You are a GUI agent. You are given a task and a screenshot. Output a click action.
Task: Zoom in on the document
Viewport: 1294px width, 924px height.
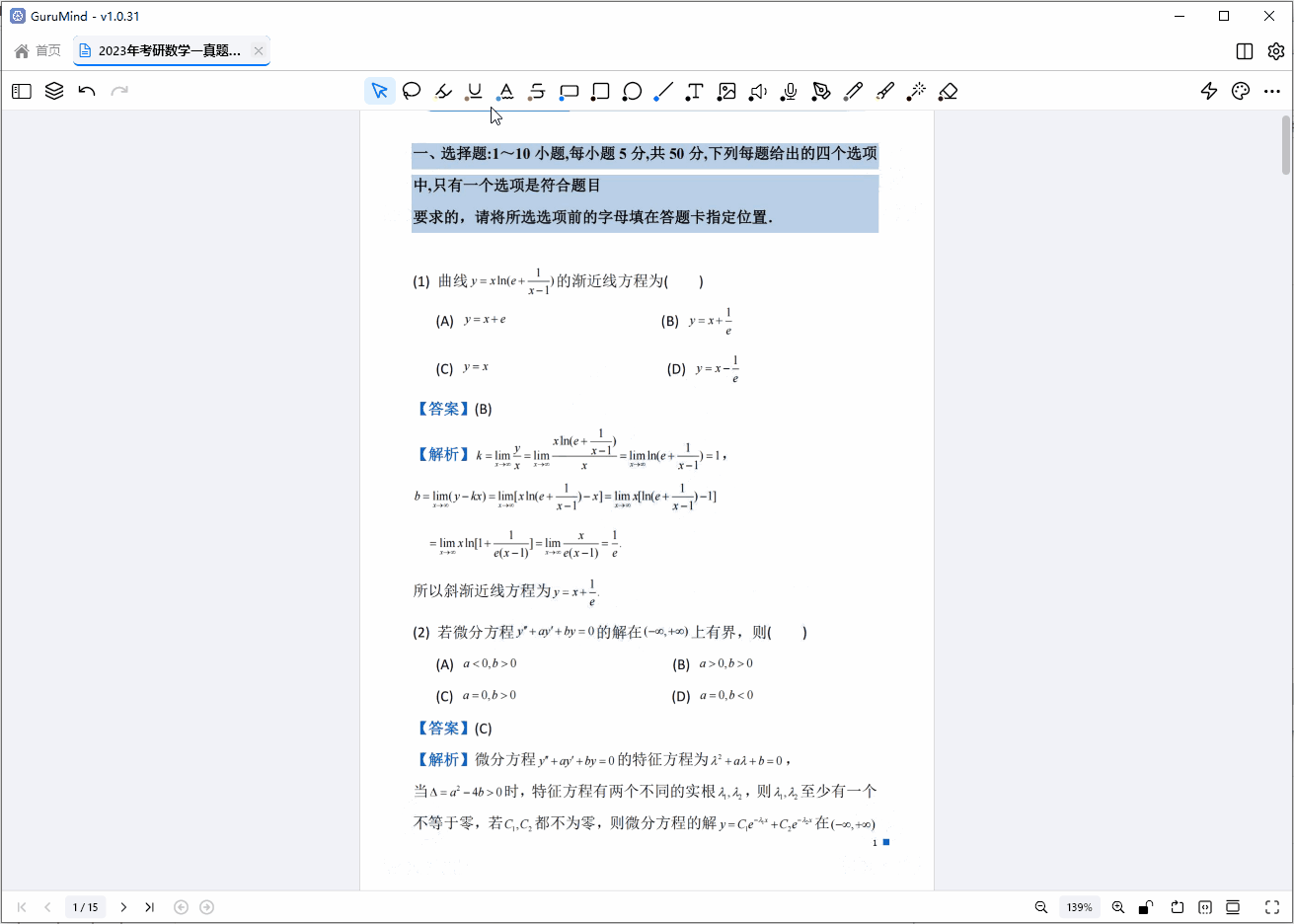pyautogui.click(x=1118, y=907)
